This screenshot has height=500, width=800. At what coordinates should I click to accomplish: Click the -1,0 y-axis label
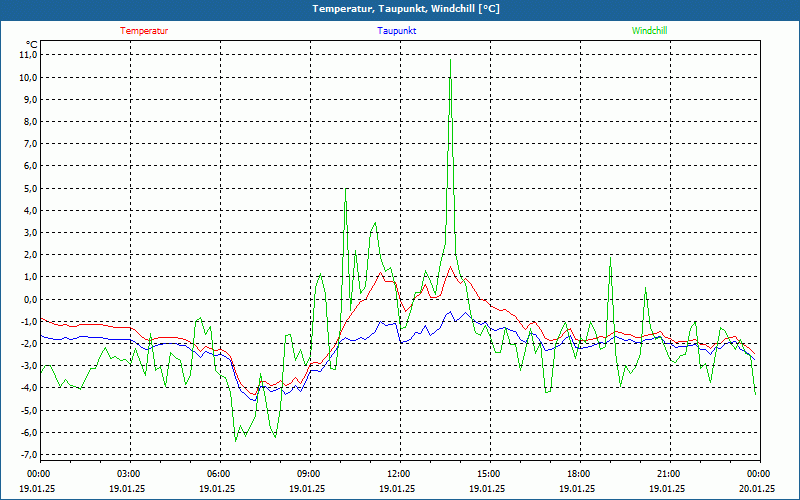point(28,322)
